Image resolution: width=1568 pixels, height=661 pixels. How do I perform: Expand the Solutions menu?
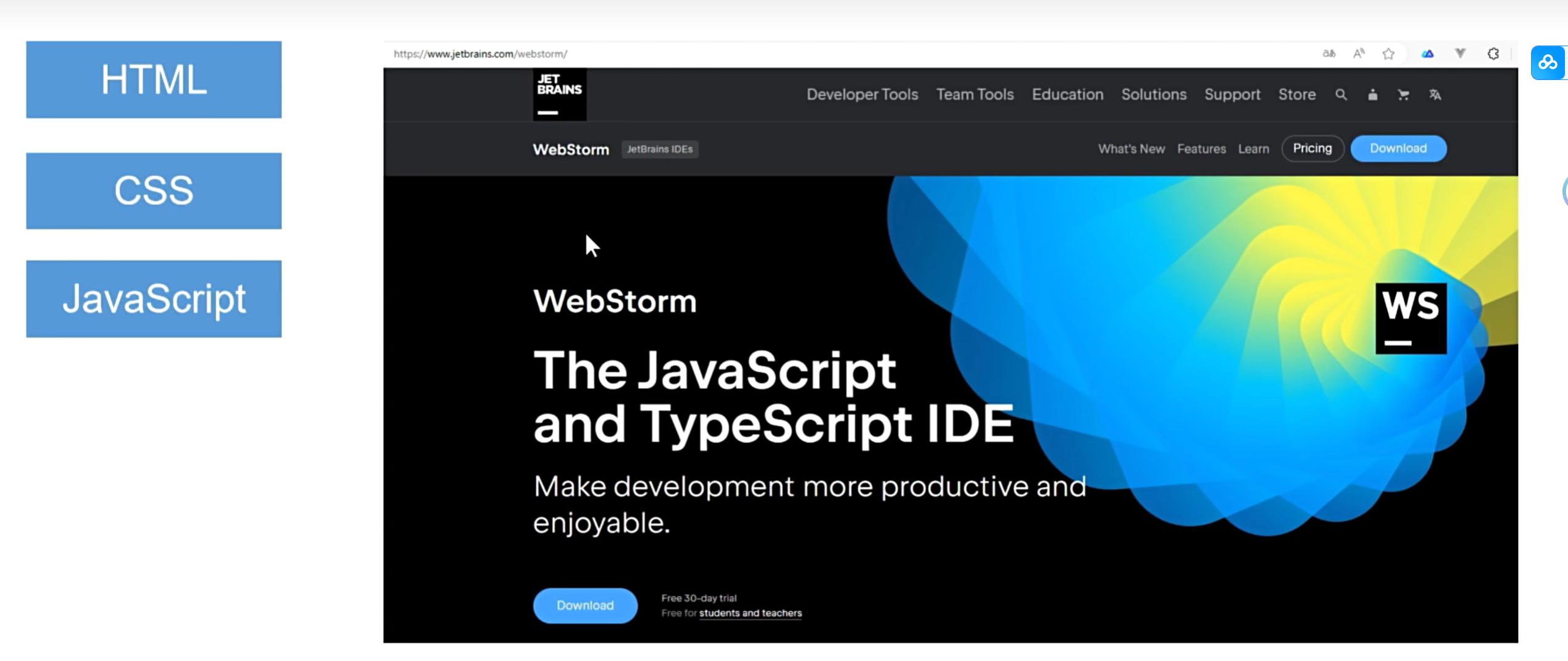coord(1154,95)
